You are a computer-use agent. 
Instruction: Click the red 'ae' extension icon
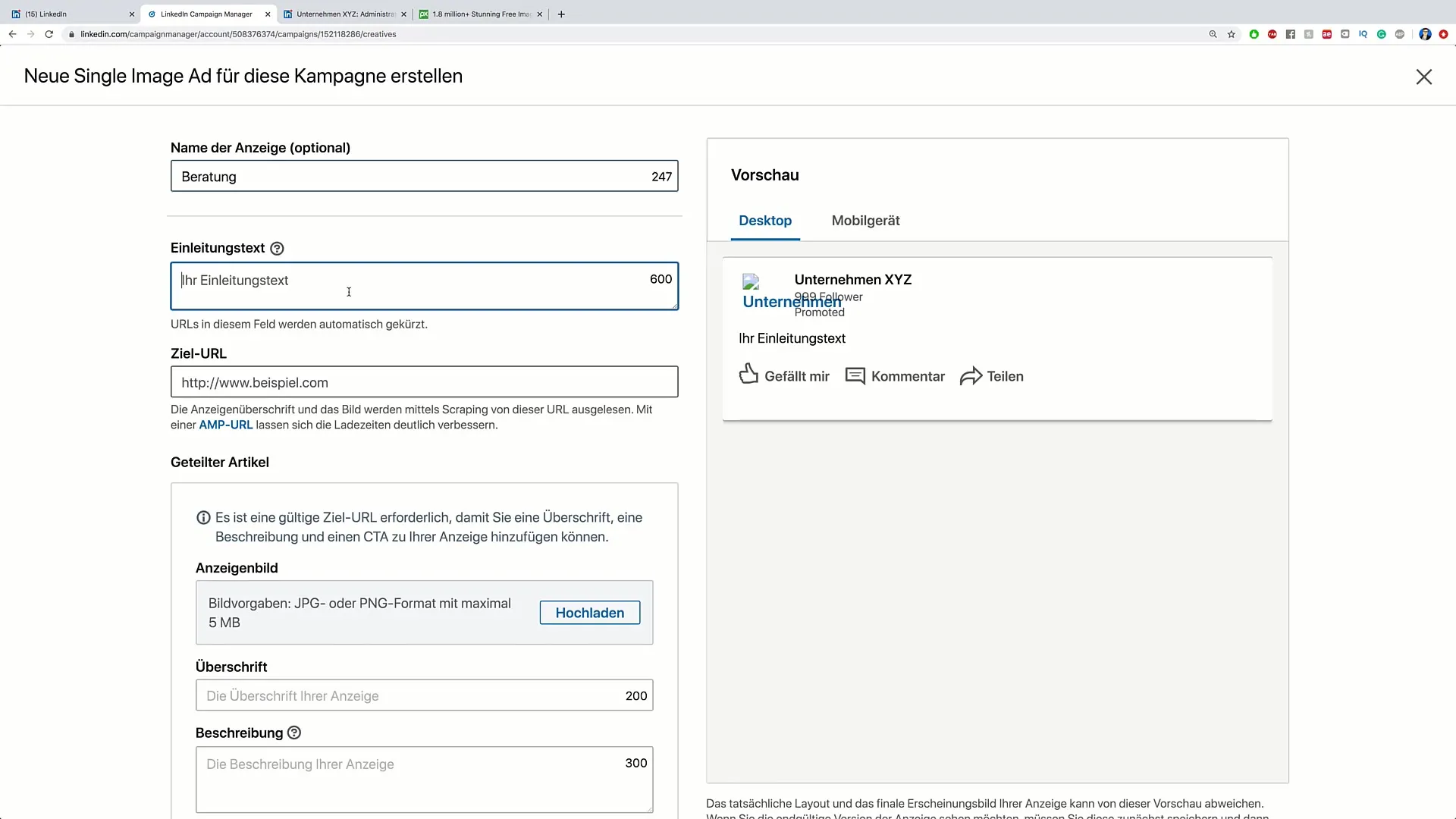click(1326, 34)
